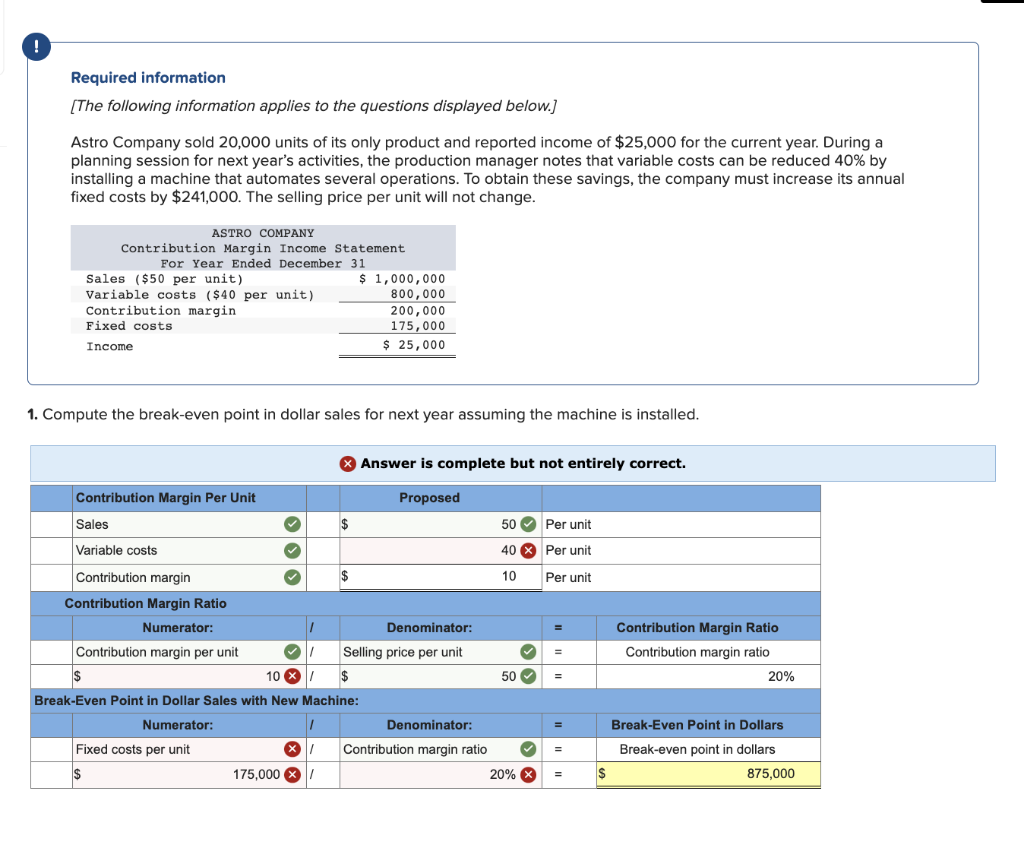
Task: Click the 20% contribution margin ratio result
Action: [x=708, y=676]
